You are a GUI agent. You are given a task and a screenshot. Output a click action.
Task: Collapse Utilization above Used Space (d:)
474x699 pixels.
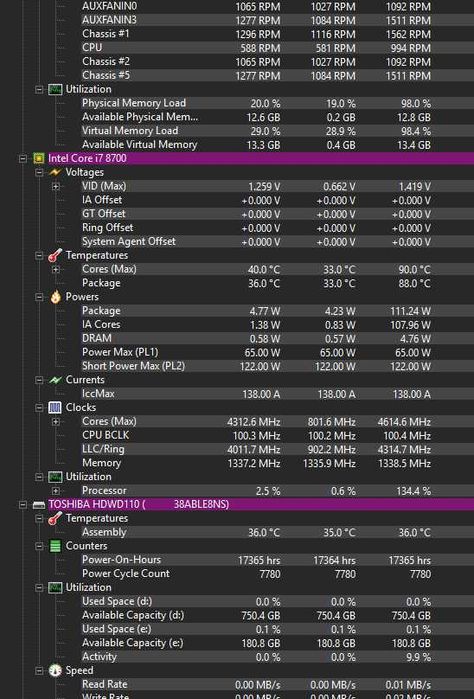(39, 588)
